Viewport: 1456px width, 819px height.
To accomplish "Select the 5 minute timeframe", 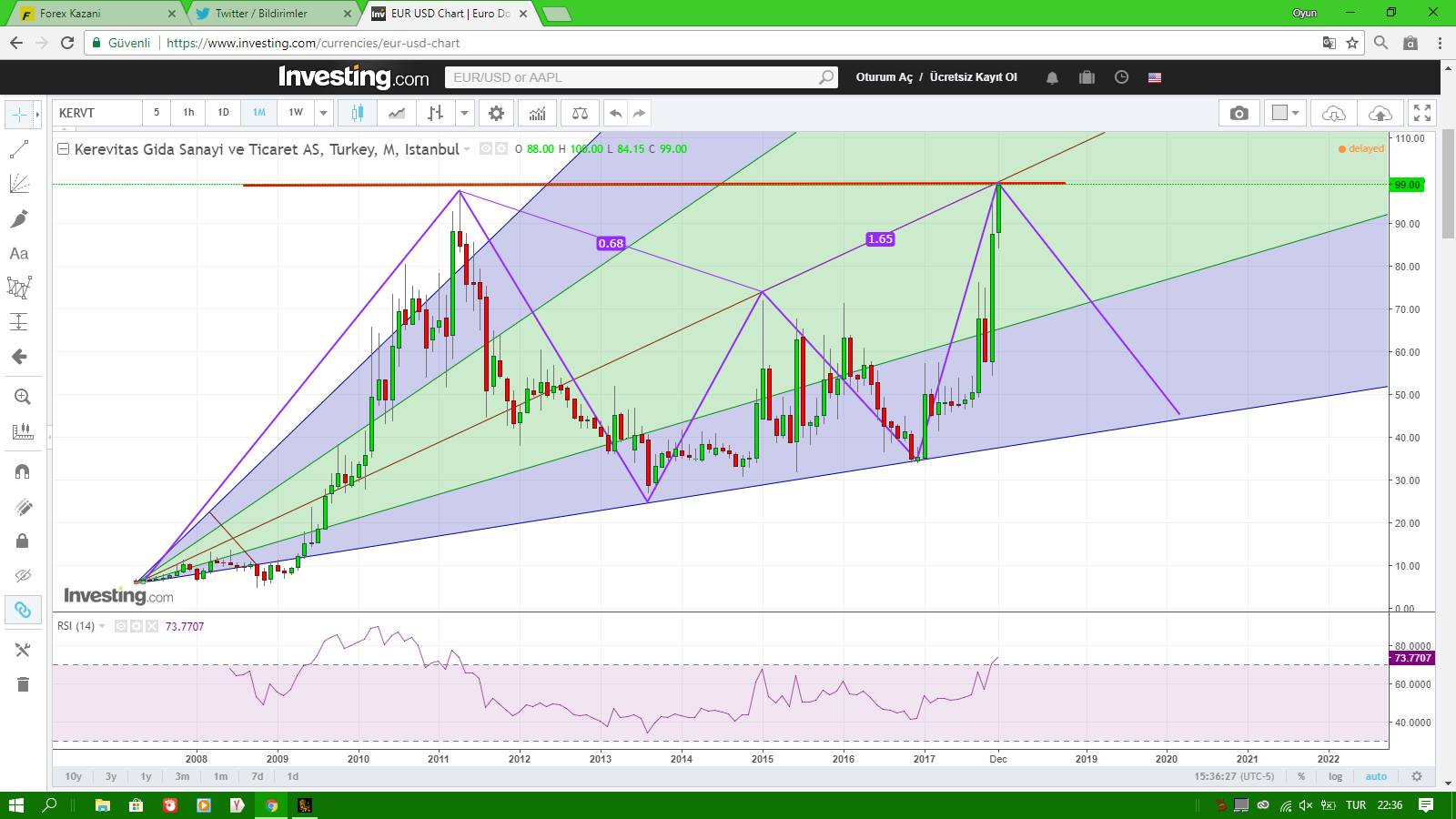I will tap(157, 113).
